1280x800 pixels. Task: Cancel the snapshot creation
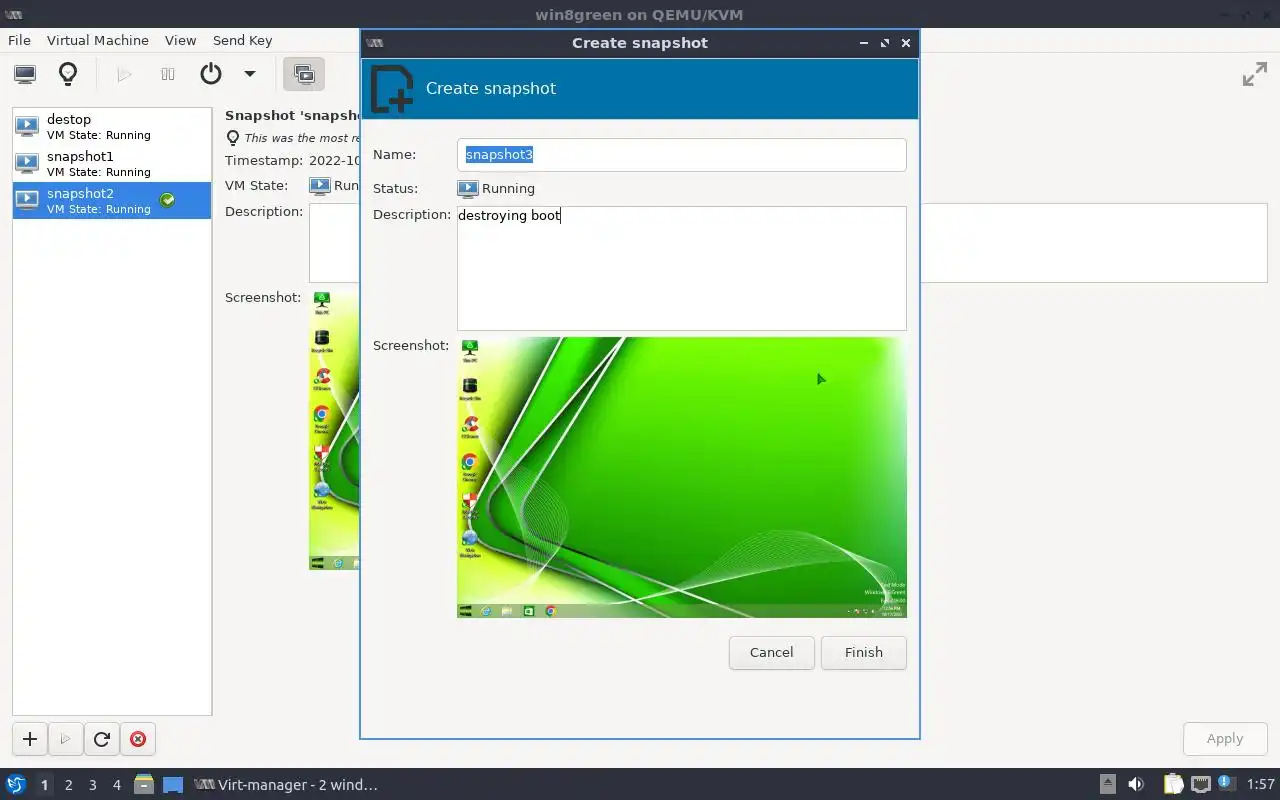(x=772, y=653)
